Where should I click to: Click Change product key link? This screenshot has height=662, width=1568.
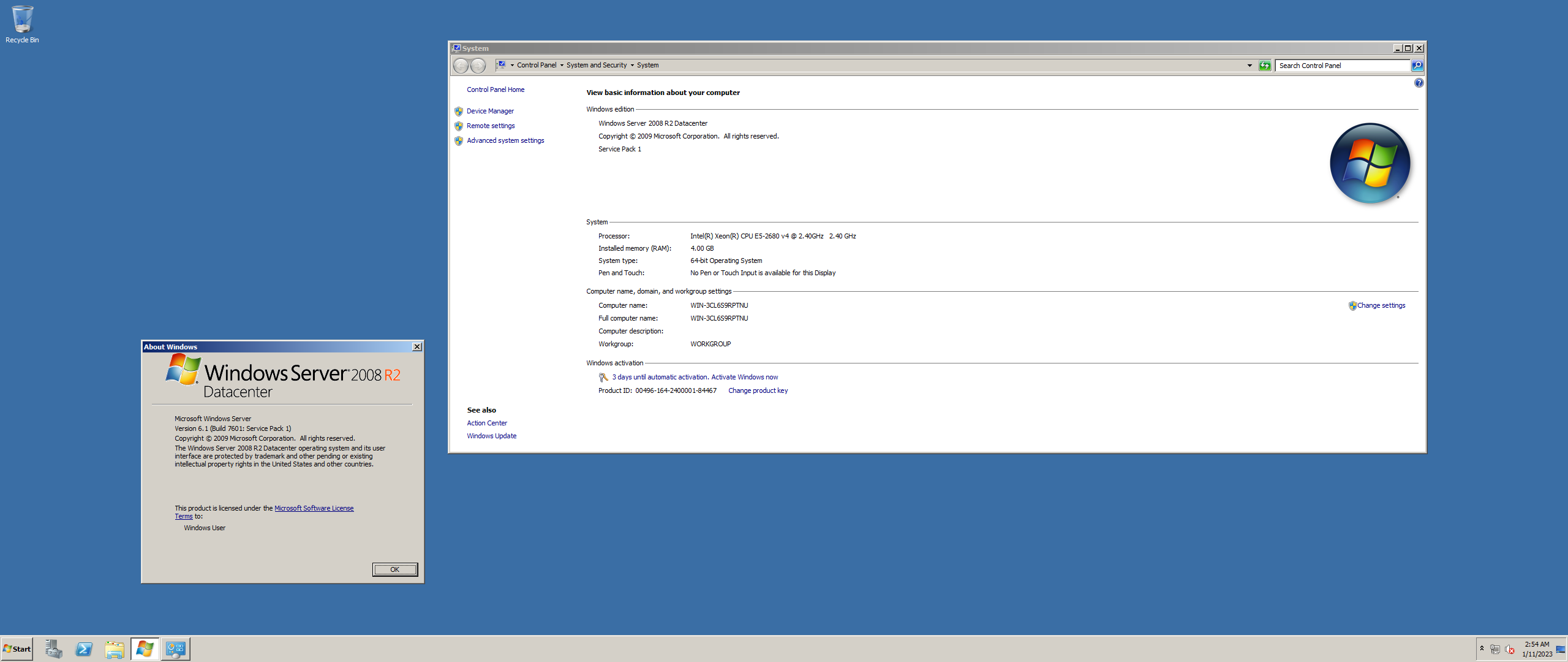[758, 390]
